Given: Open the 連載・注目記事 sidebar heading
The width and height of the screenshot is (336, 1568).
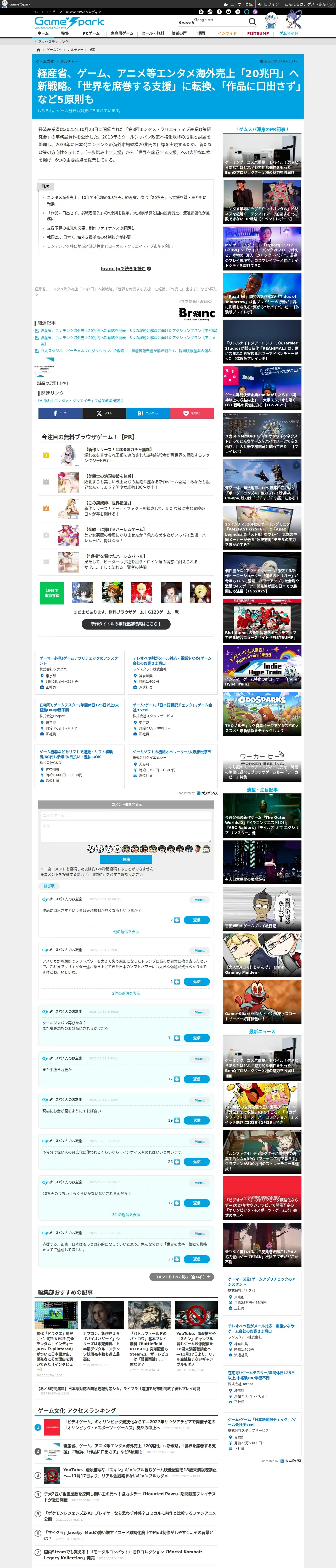Looking at the screenshot, I should (262, 789).
